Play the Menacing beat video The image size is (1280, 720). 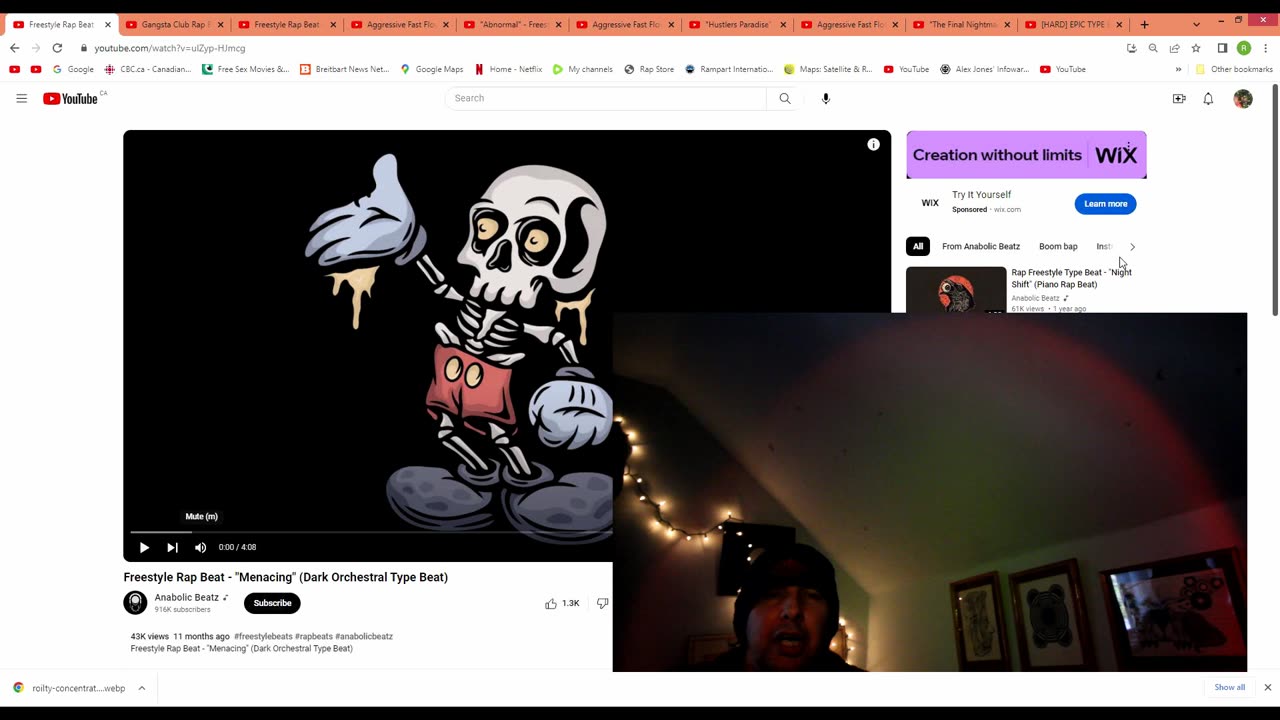point(144,547)
